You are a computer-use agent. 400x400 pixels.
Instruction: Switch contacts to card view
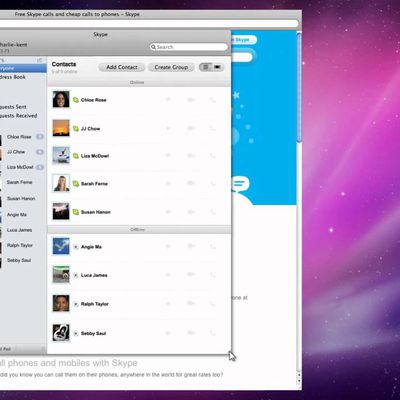coord(218,67)
